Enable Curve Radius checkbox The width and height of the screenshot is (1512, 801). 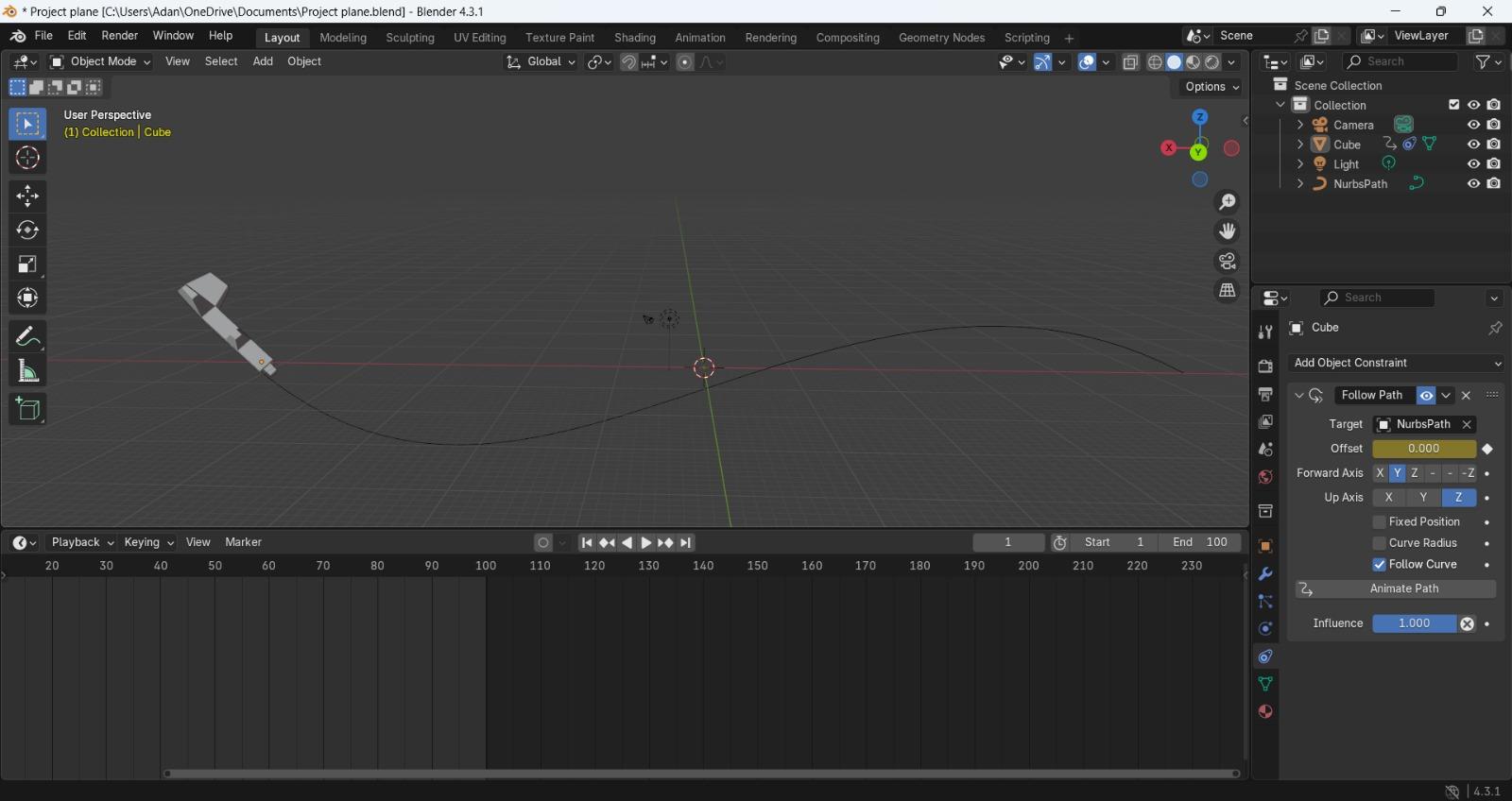(x=1379, y=543)
